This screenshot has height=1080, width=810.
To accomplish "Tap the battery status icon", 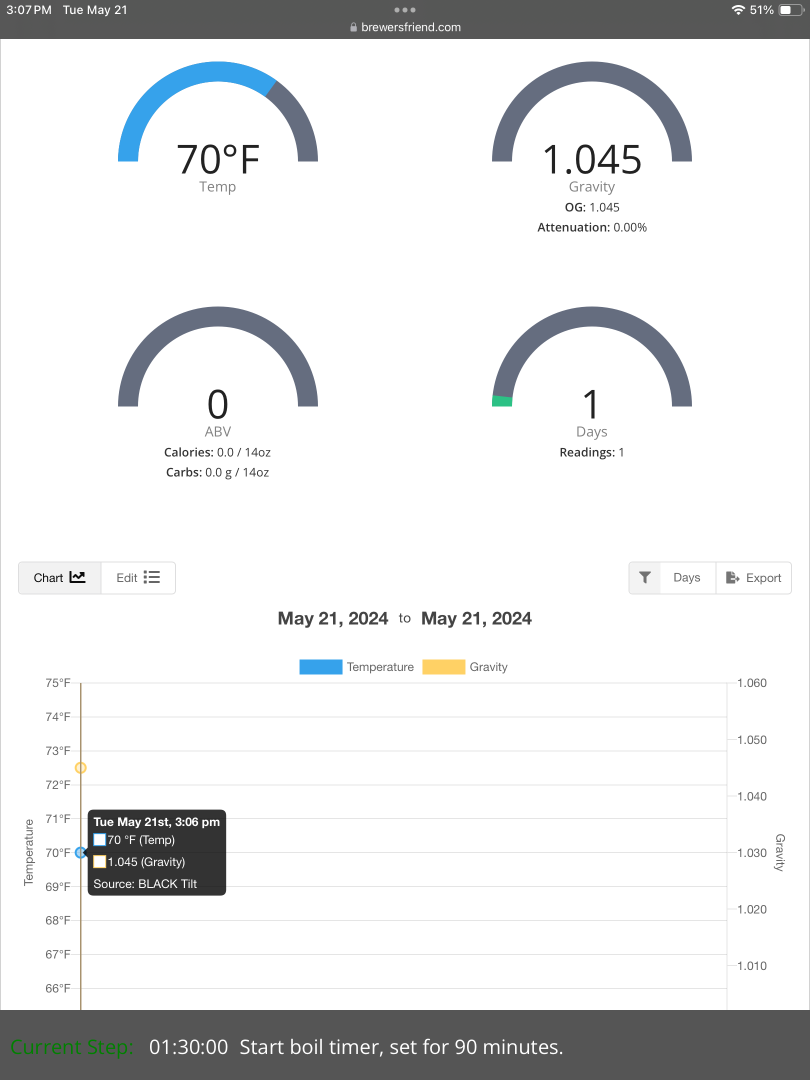I will click(x=790, y=9).
